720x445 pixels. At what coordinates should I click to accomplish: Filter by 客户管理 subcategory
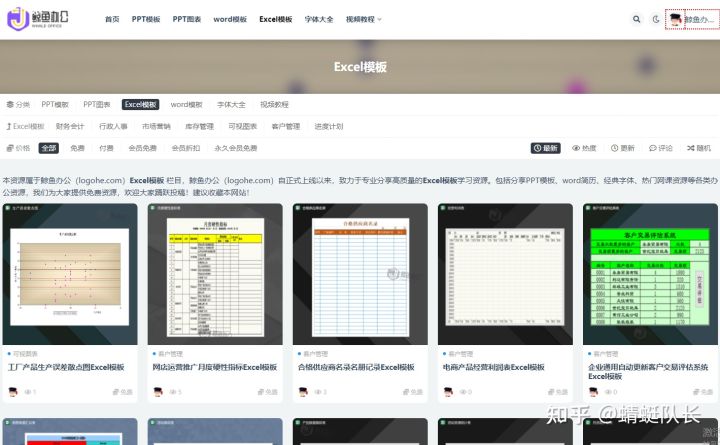[x=286, y=126]
